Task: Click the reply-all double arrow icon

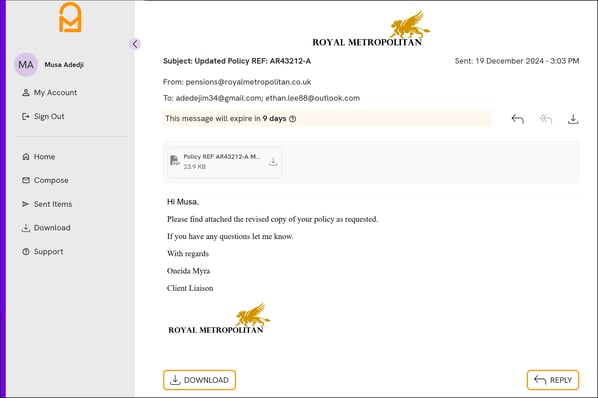Action: point(546,119)
